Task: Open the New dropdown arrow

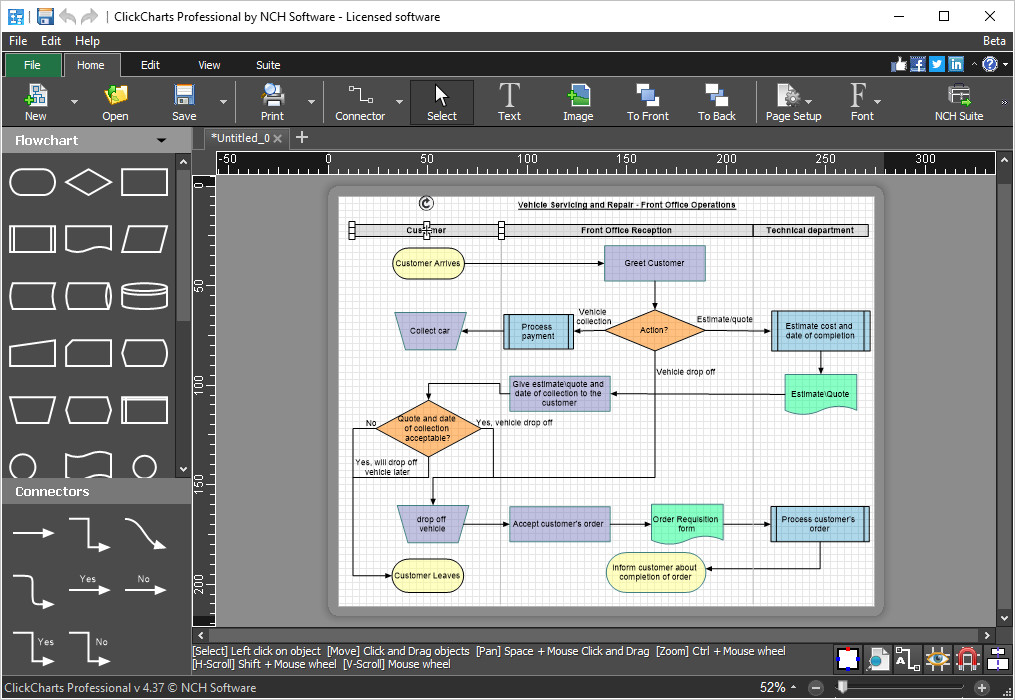Action: pyautogui.click(x=74, y=102)
